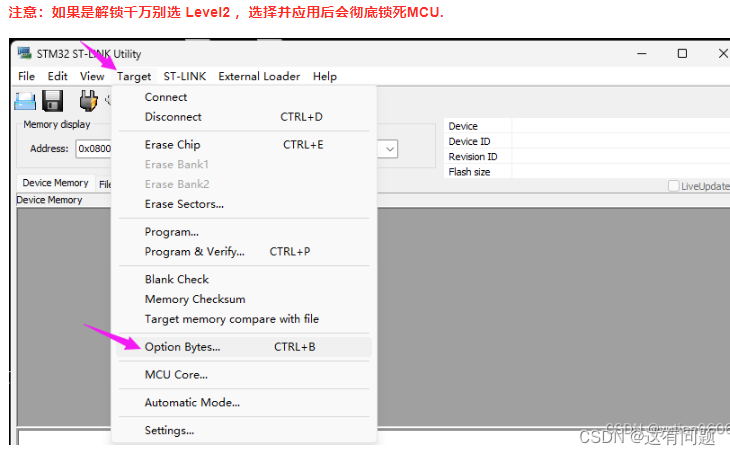The width and height of the screenshot is (730, 455).
Task: Choose Program... from the menu
Action: [244, 232]
